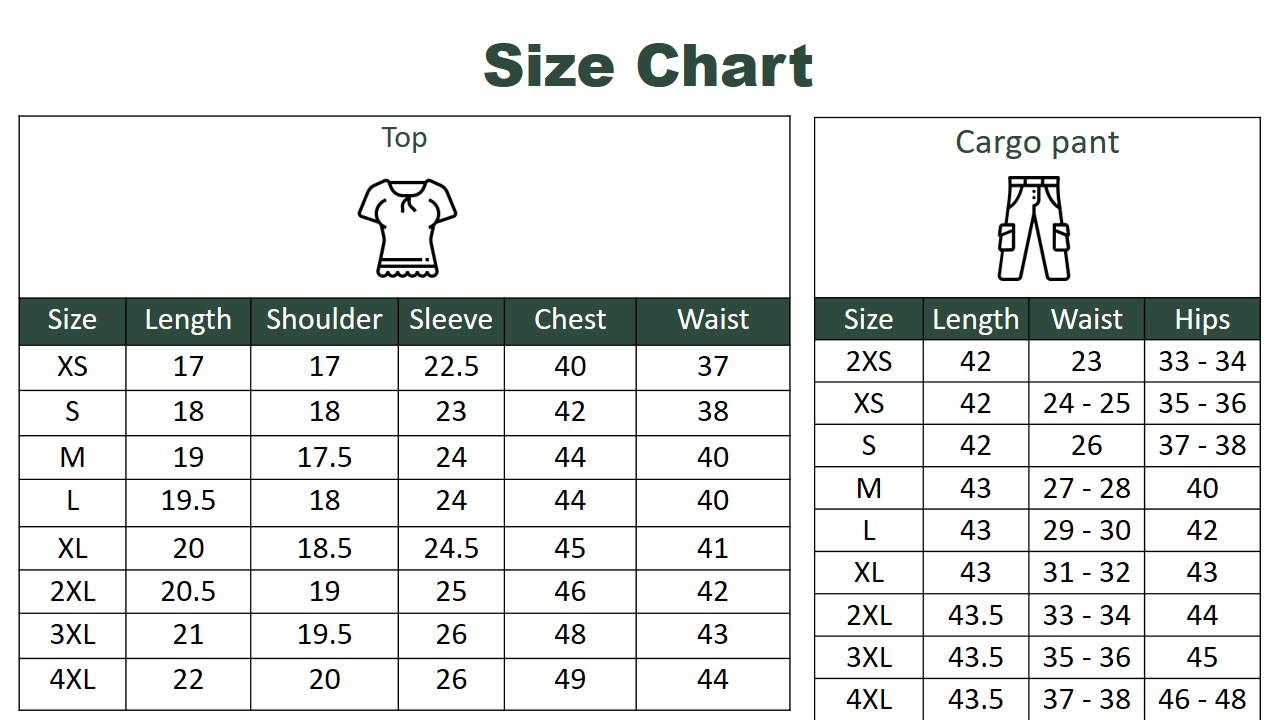Select the 'Cargo pant' table title text

1037,142
